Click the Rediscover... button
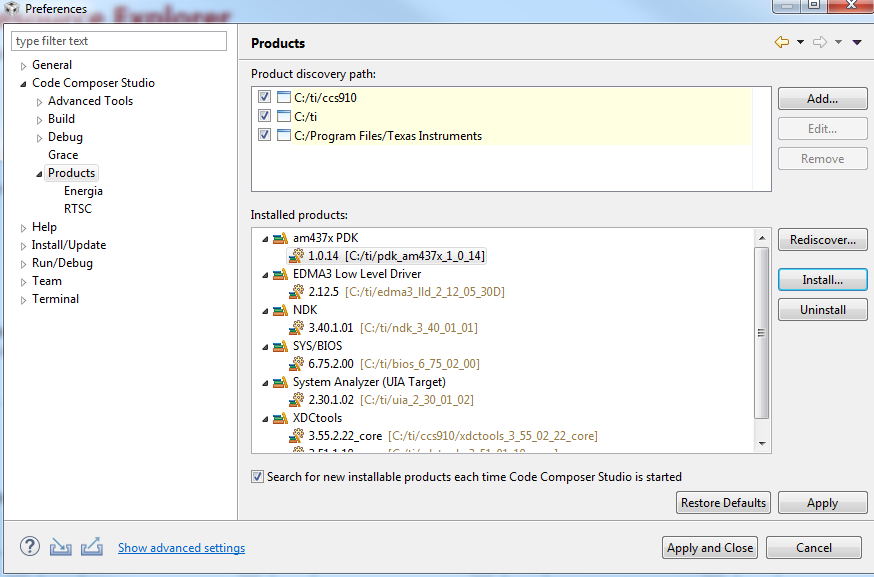Image resolution: width=874 pixels, height=577 pixels. [x=823, y=240]
